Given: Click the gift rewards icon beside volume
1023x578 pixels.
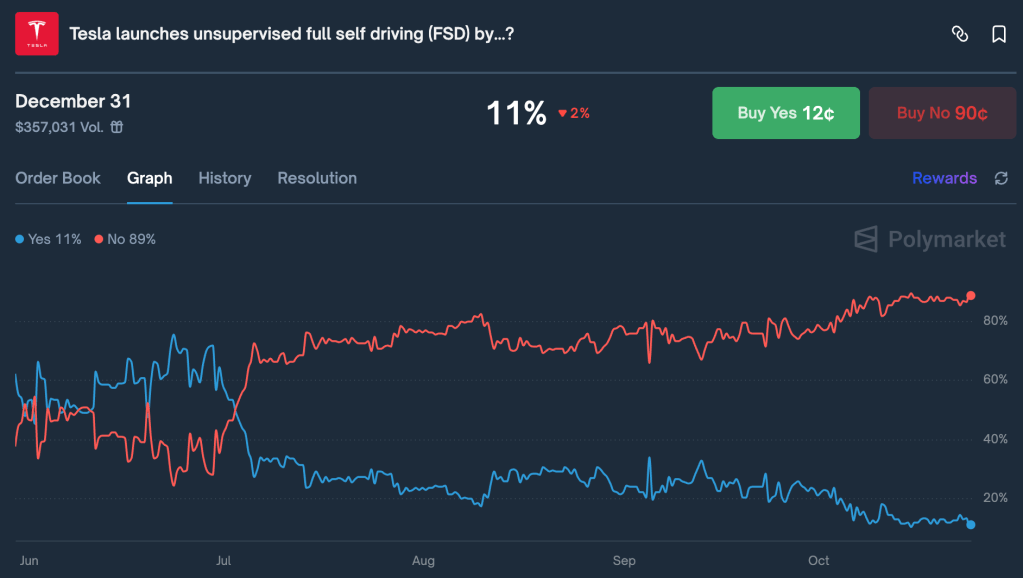Looking at the screenshot, I should point(117,127).
